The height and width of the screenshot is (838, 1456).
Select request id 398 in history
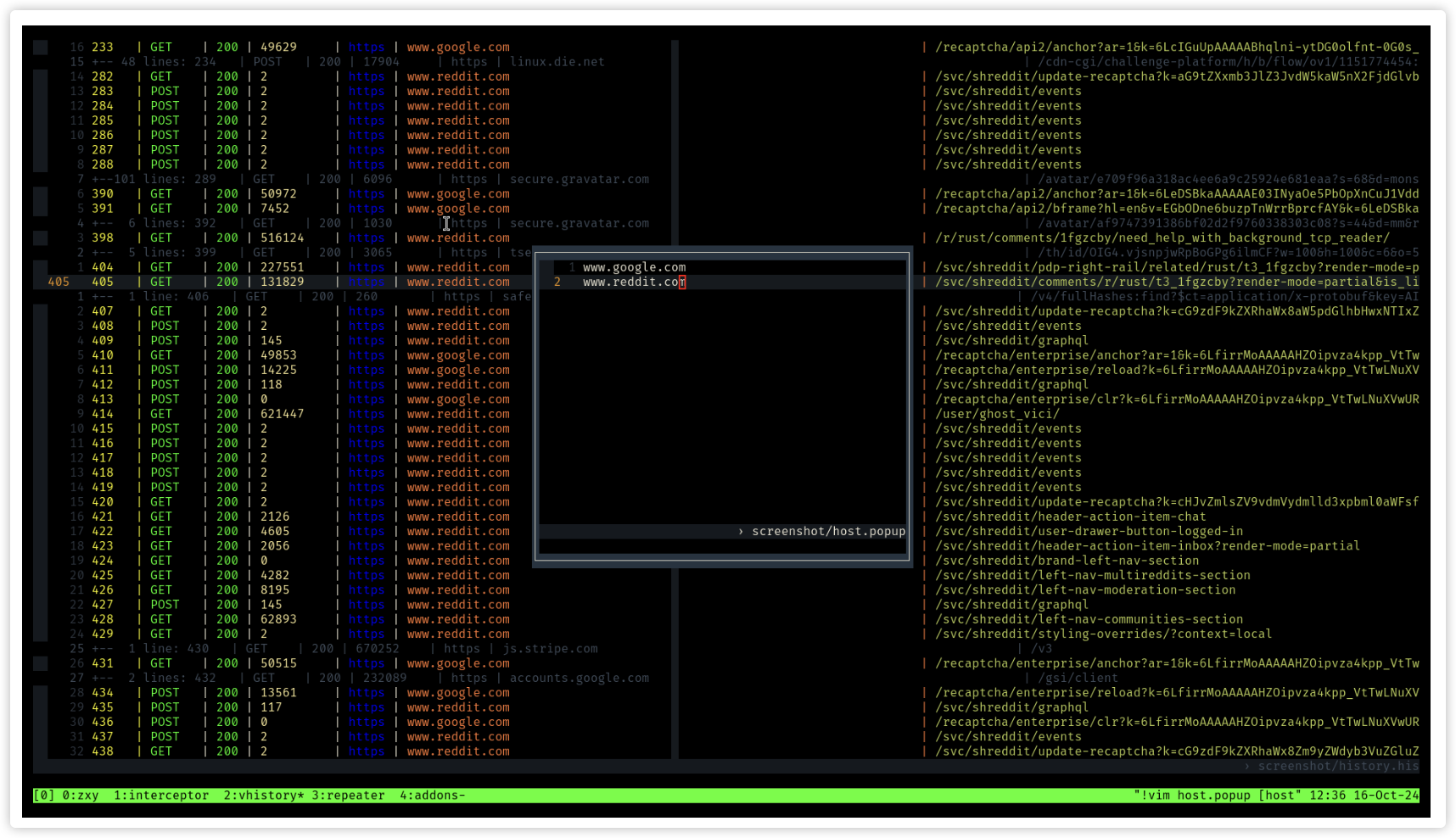103,238
